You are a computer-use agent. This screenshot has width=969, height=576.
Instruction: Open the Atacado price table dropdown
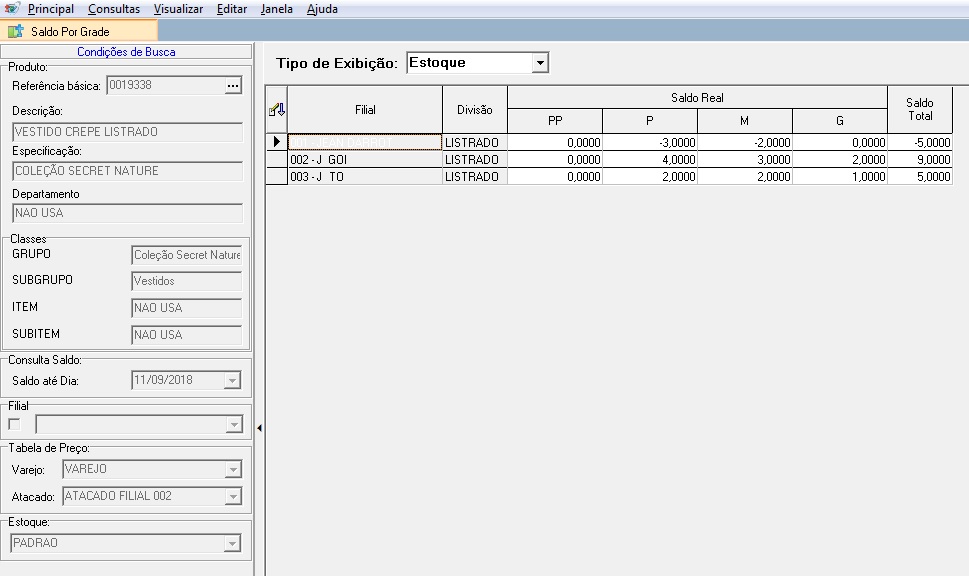click(233, 496)
